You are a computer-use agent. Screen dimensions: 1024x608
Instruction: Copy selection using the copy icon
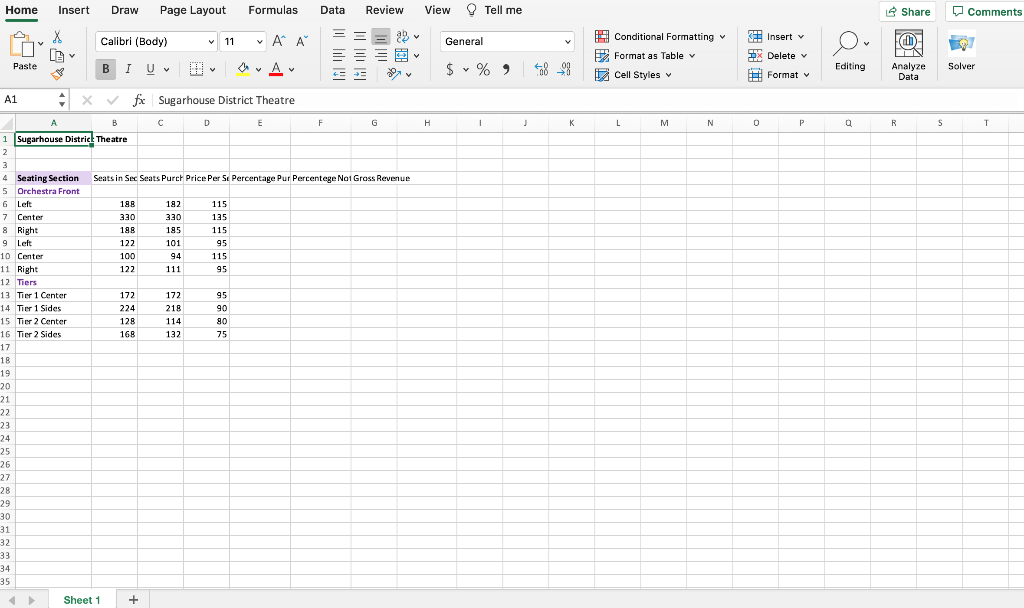coord(57,56)
